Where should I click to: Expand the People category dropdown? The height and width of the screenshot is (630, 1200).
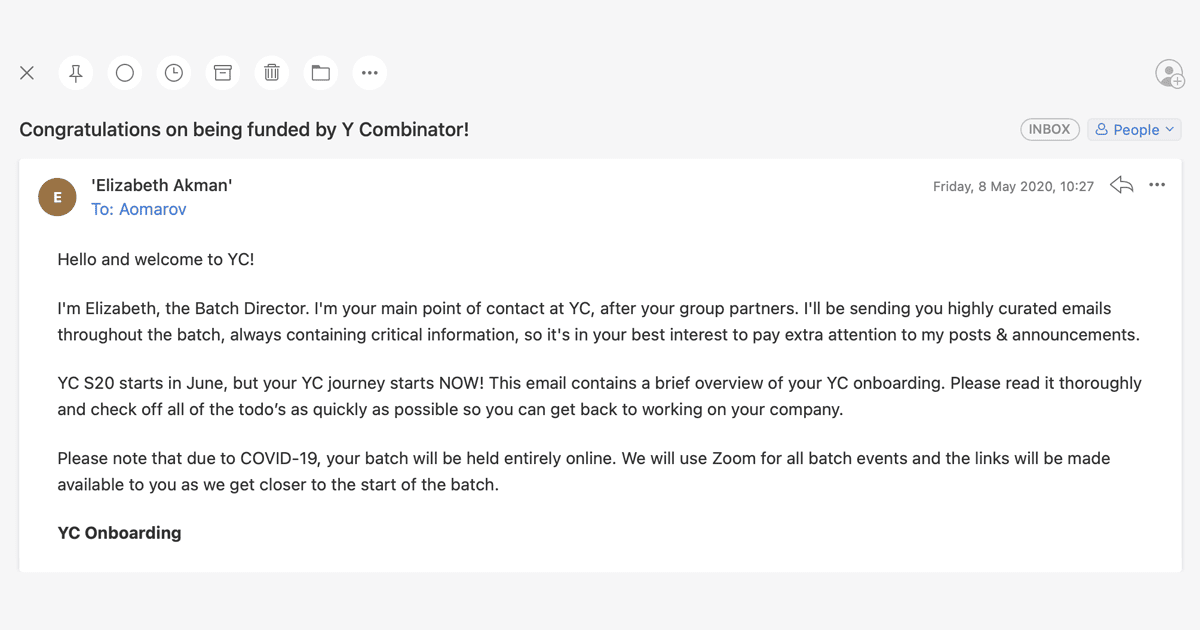(x=1134, y=129)
